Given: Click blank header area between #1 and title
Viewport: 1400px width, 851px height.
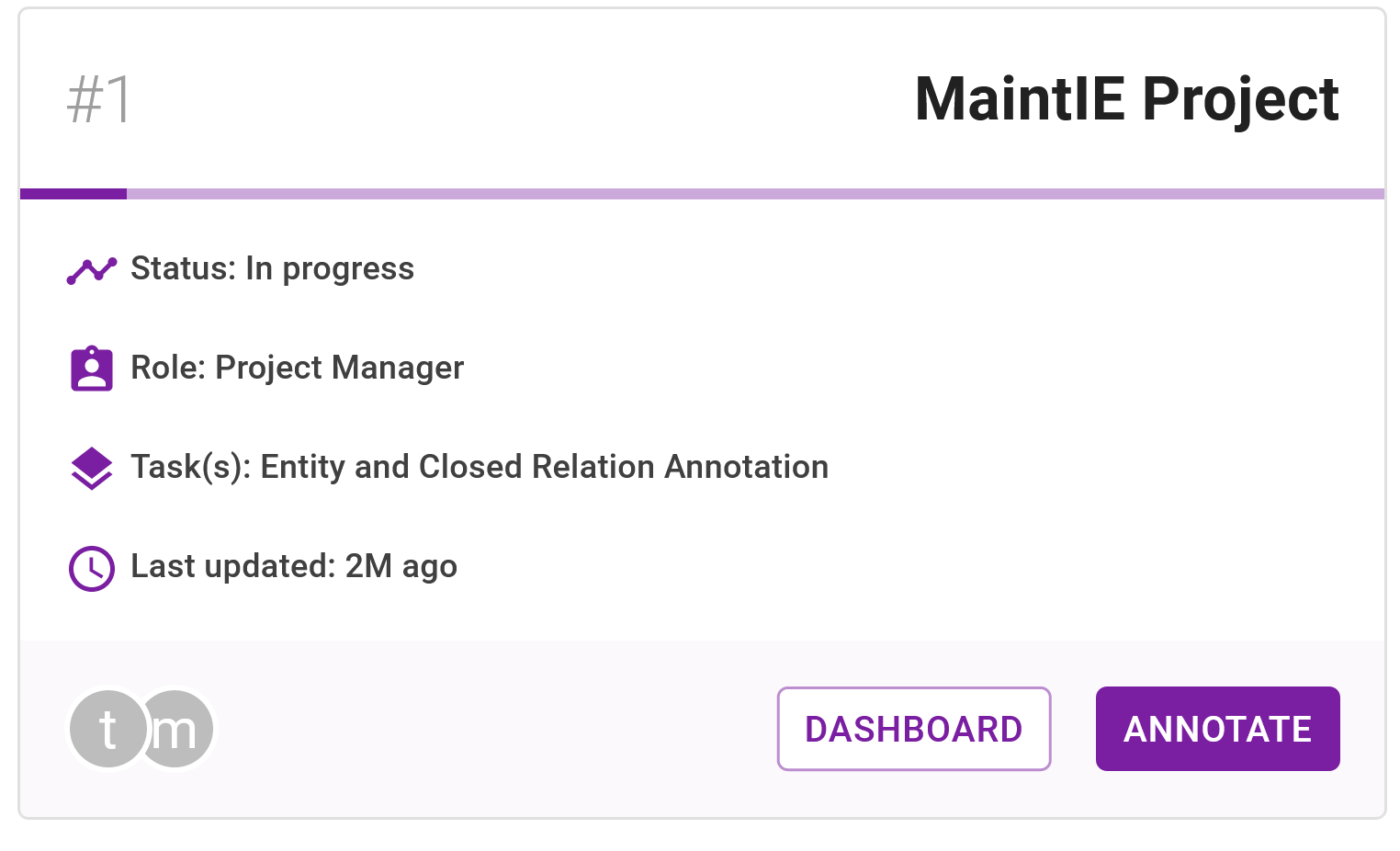Looking at the screenshot, I should 524,99.
